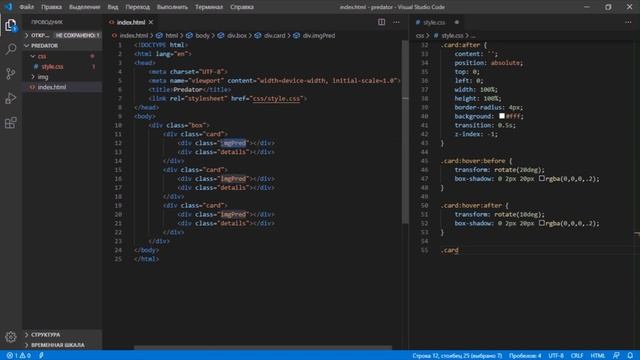Open the Справка menu
This screenshot has height=360, width=640.
242,7
